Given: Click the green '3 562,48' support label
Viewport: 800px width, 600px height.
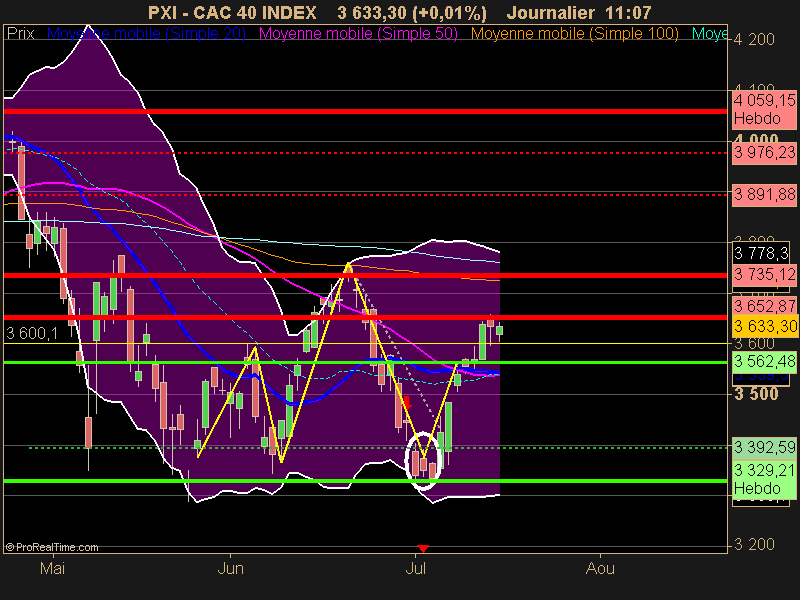Looking at the screenshot, I should [x=764, y=362].
